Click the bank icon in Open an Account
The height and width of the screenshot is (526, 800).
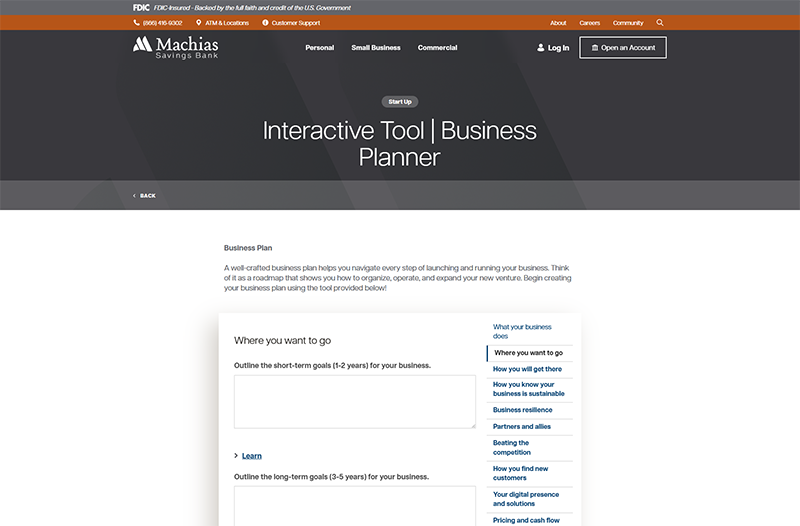point(594,47)
